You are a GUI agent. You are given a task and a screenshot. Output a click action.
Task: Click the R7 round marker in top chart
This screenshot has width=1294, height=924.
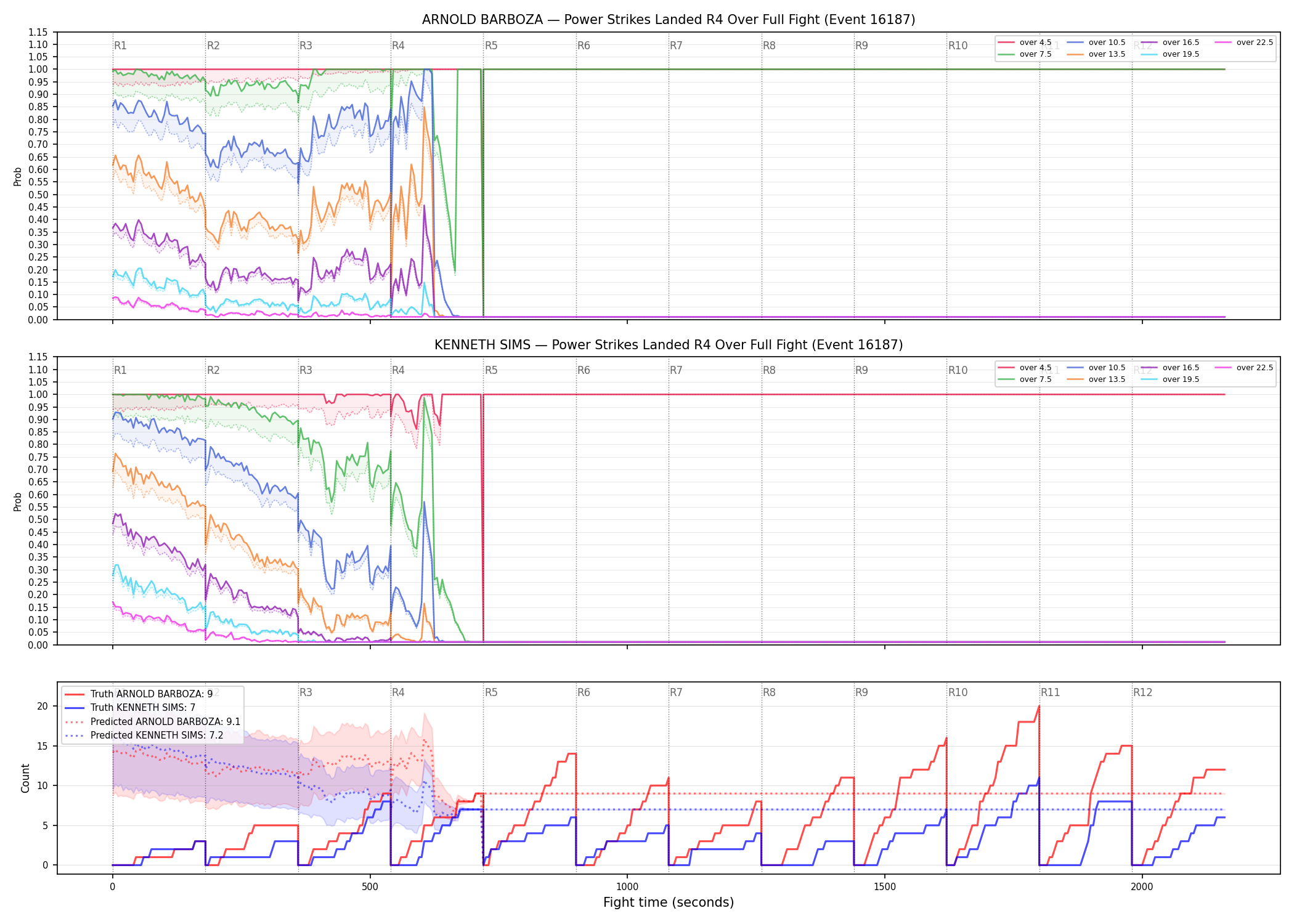pyautogui.click(x=676, y=46)
